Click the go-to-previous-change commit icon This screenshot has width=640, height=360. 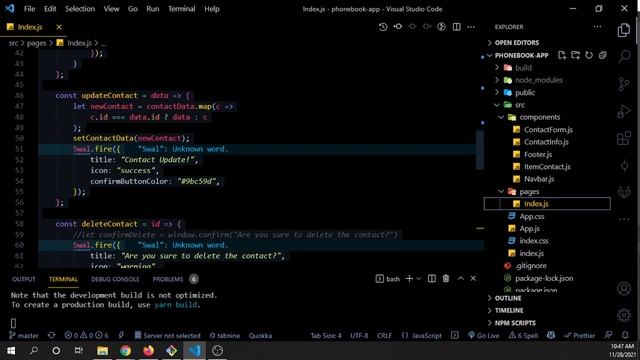point(398,27)
